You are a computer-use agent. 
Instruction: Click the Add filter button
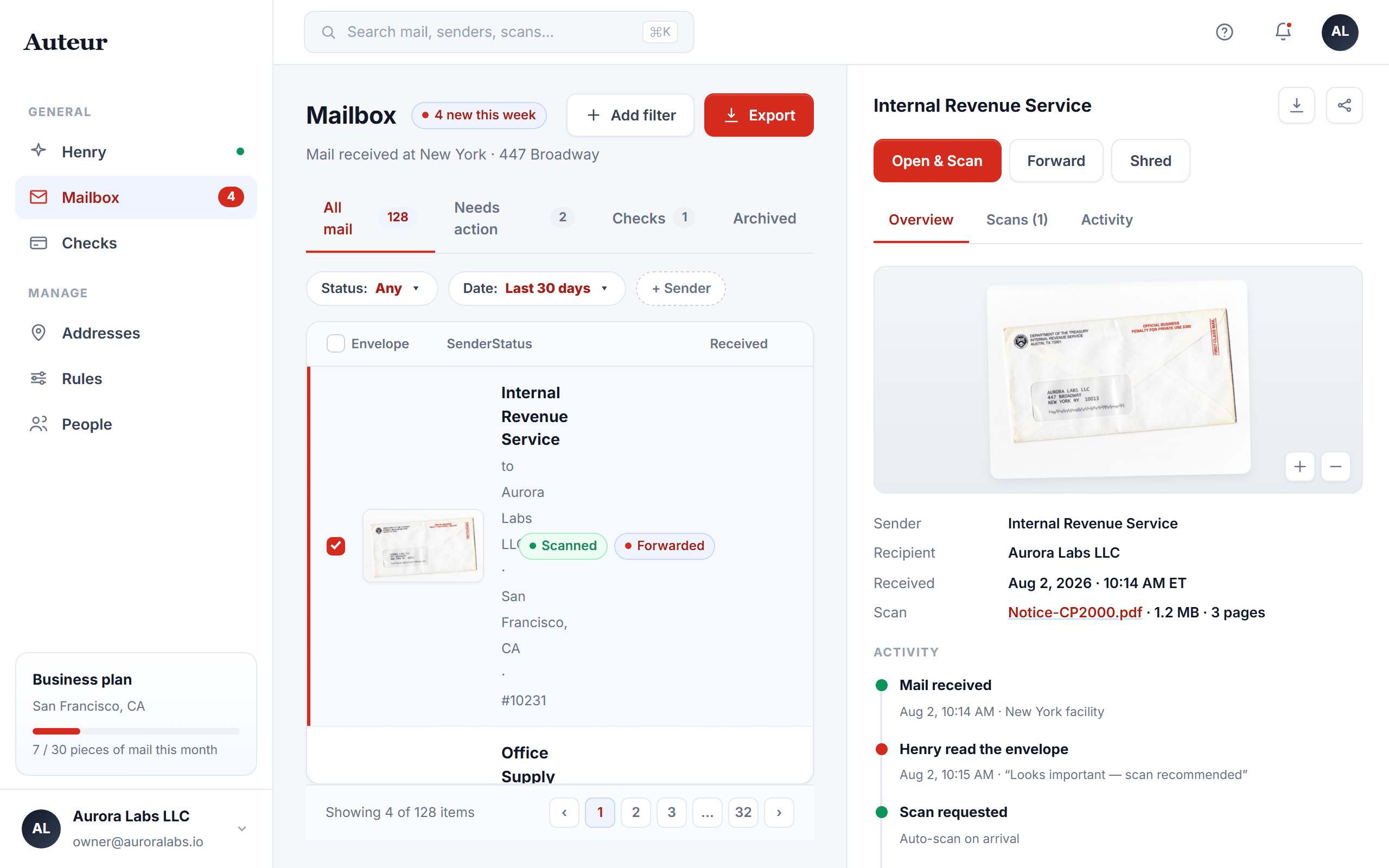630,115
